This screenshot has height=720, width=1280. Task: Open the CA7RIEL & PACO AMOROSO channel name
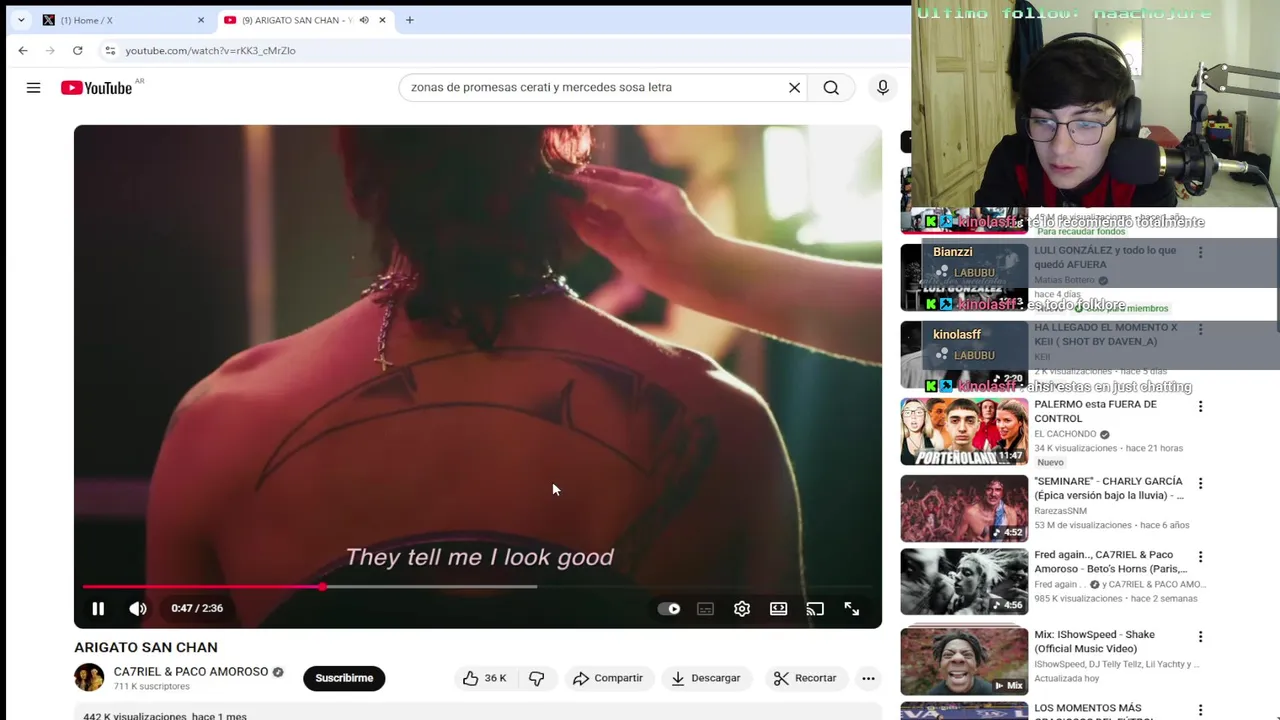pyautogui.click(x=190, y=672)
